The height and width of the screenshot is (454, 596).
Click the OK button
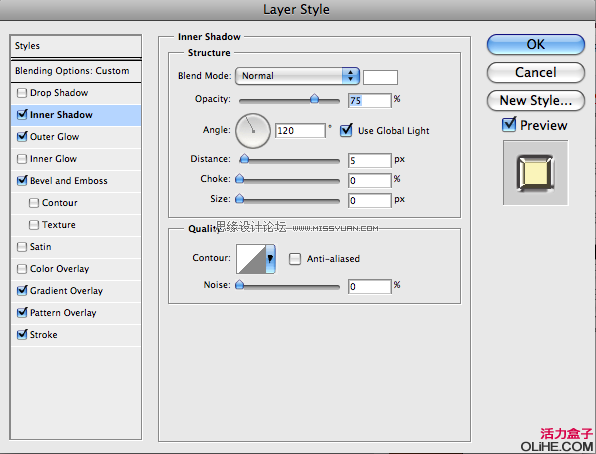(x=536, y=45)
